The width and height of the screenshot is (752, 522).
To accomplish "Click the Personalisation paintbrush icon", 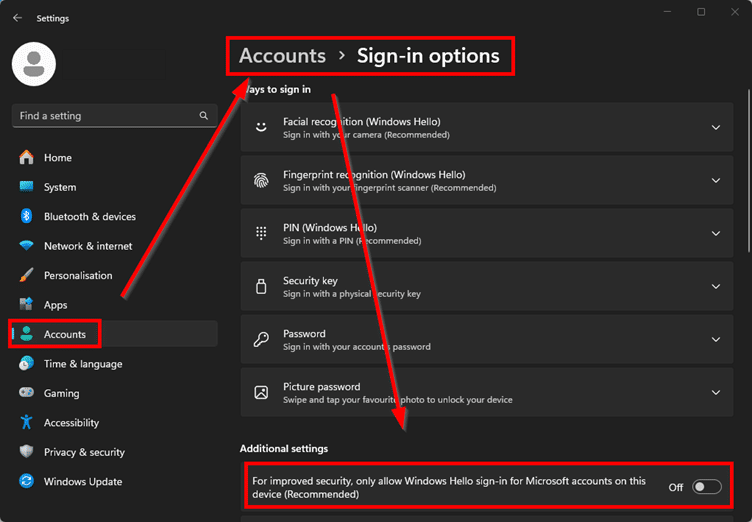I will [26, 275].
